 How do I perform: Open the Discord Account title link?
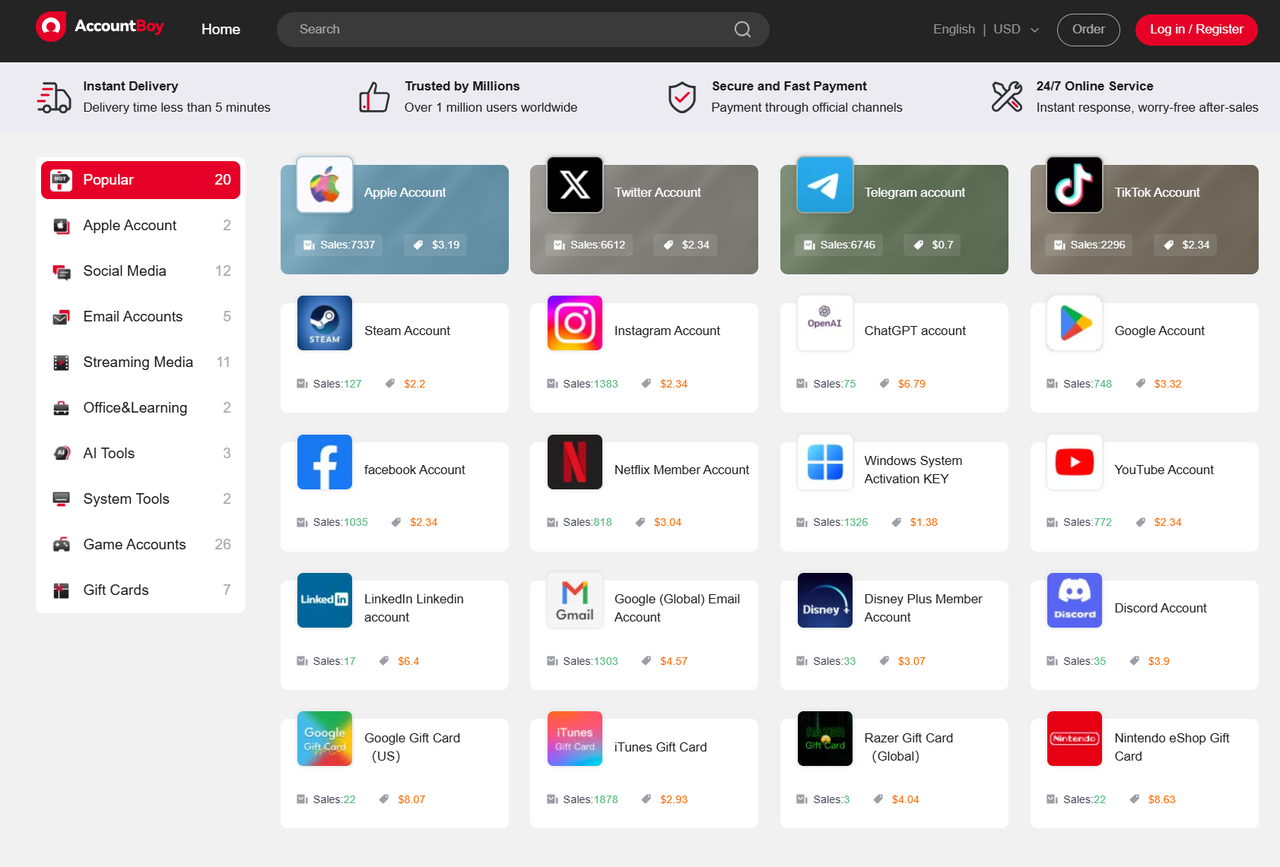[x=1160, y=608]
